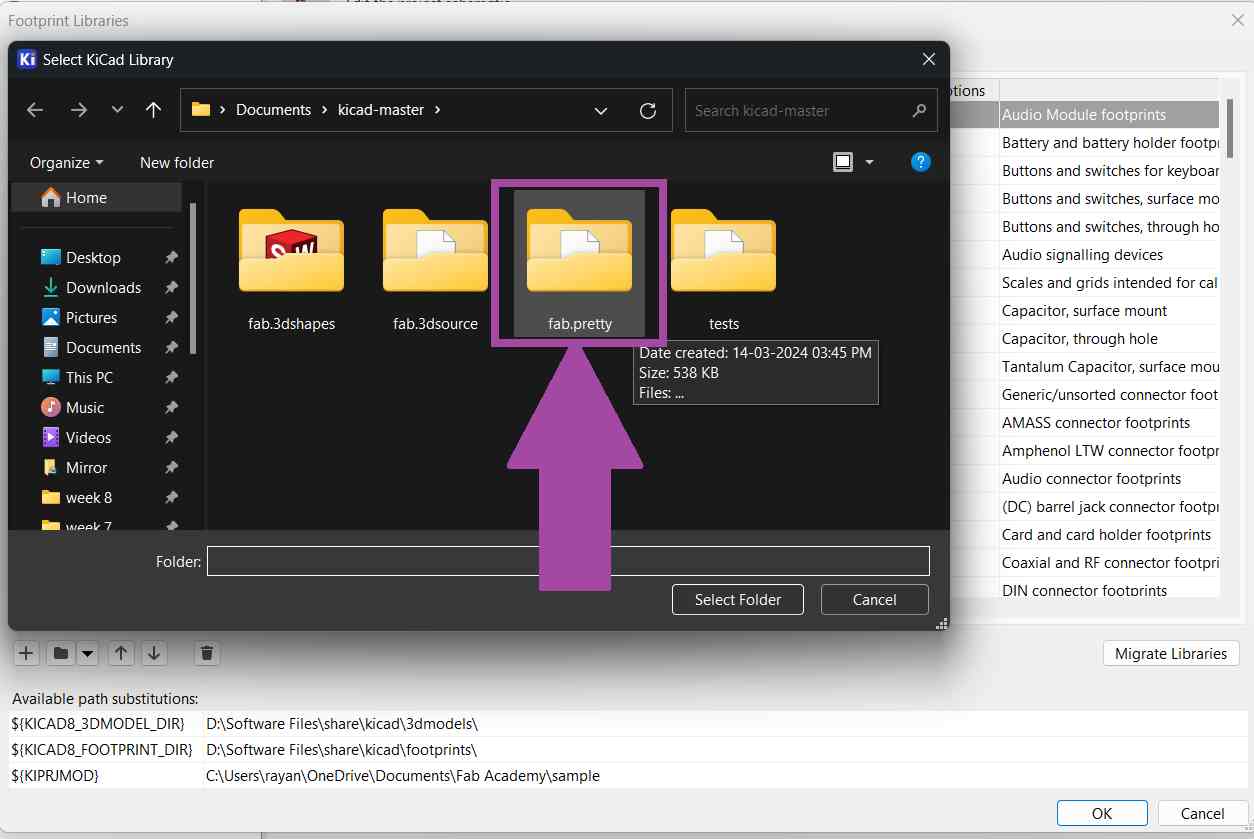Click the Up one level arrow
This screenshot has height=839, width=1254.
[x=153, y=110]
